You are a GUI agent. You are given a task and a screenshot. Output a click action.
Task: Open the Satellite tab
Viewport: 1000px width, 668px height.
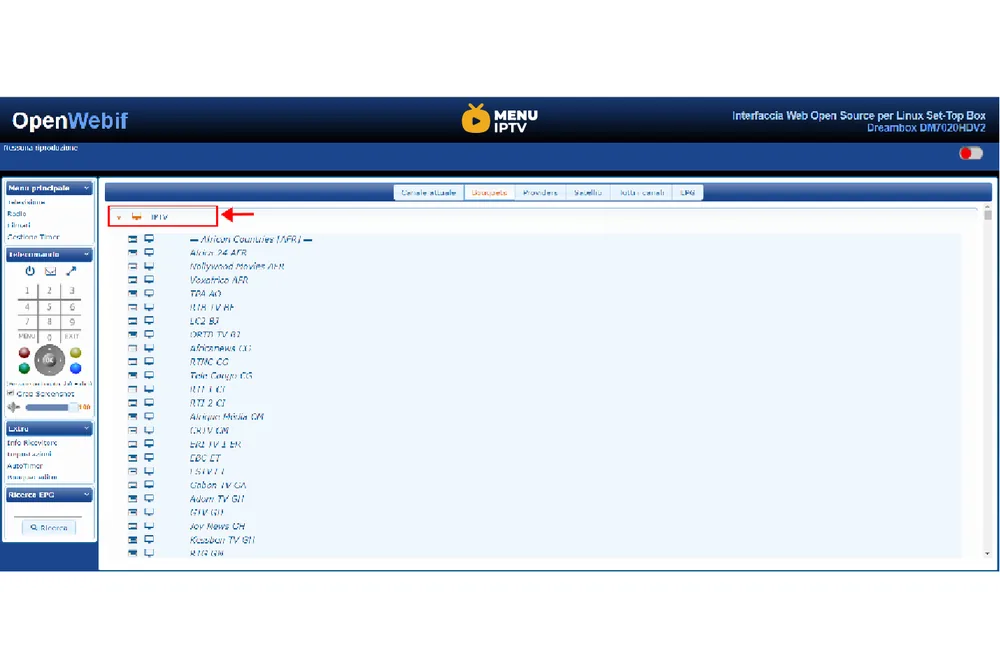coord(587,193)
